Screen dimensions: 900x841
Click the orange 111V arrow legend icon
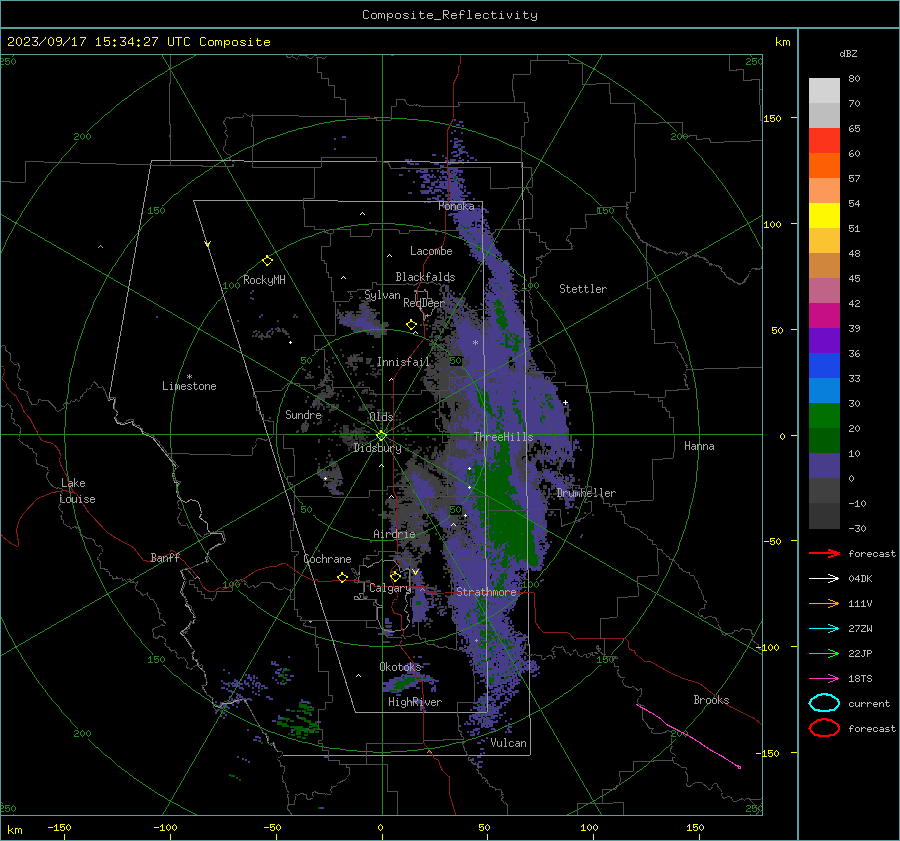click(x=824, y=603)
